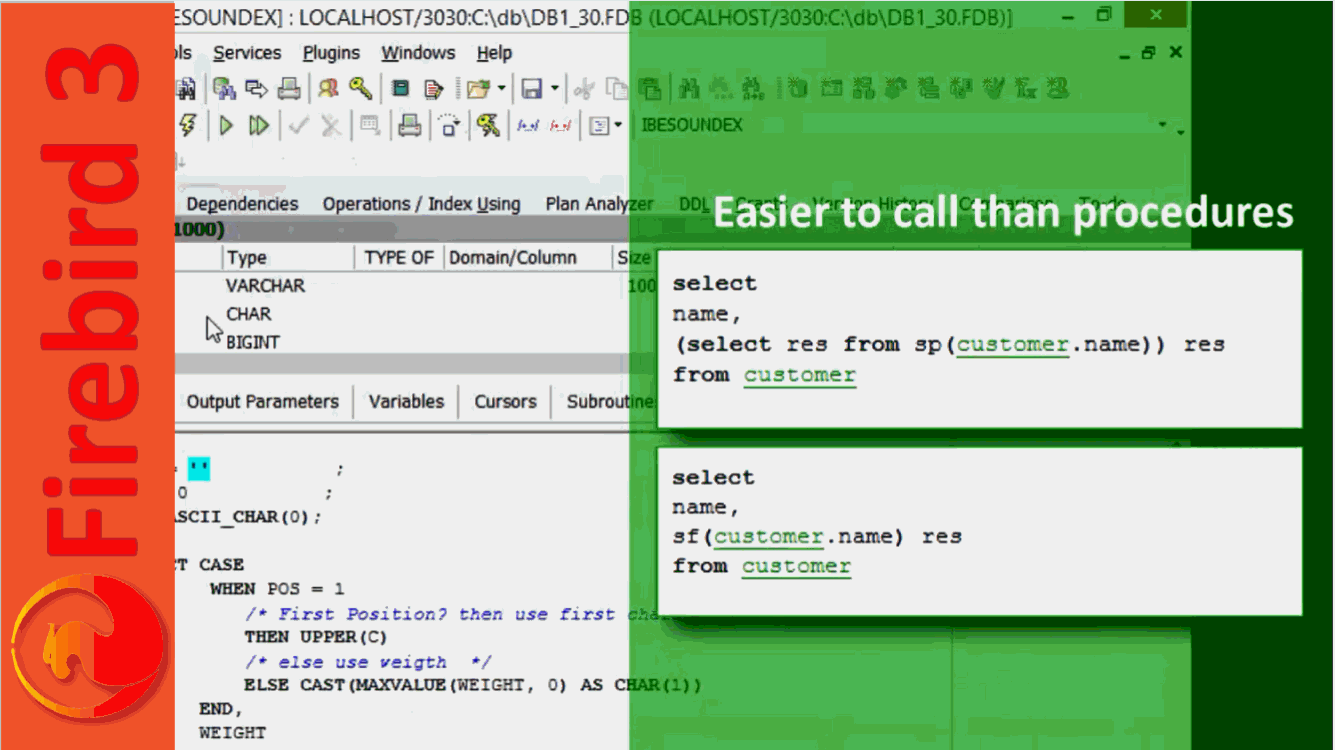Image resolution: width=1335 pixels, height=750 pixels.
Task: Click the database search binoculars icon
Action: coord(225,89)
